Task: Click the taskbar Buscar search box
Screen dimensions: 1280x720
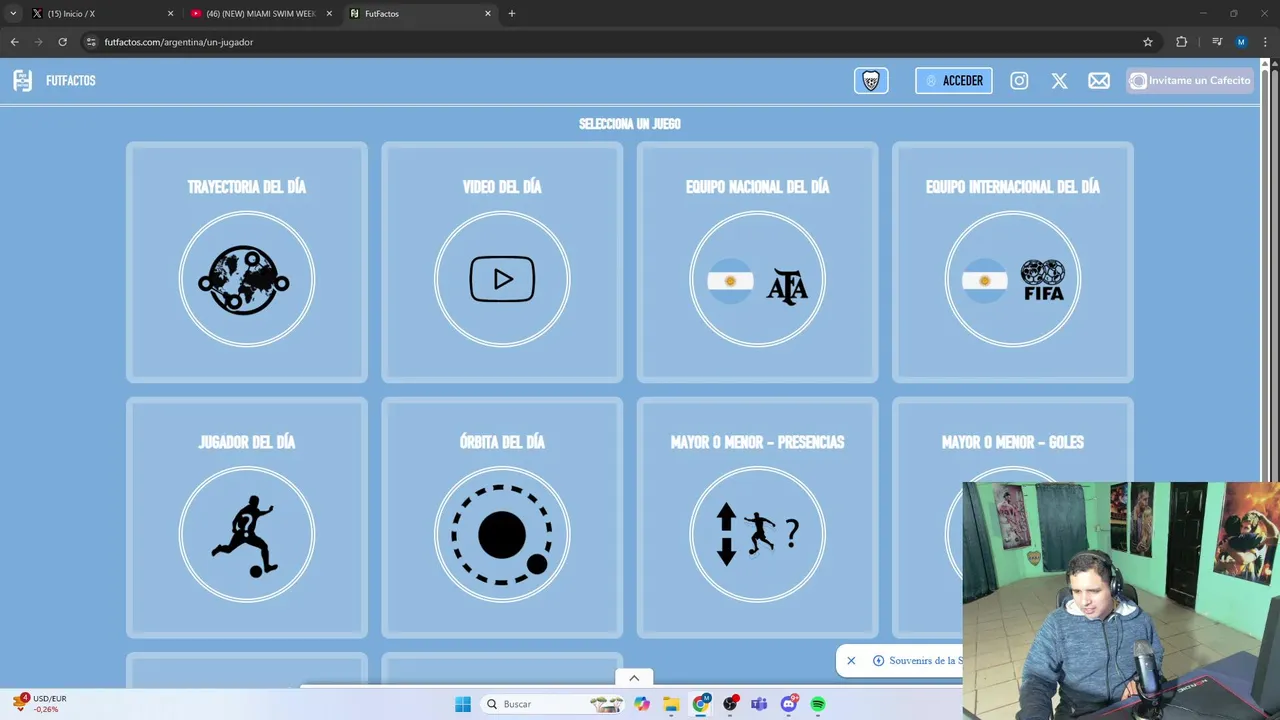Action: tap(553, 704)
